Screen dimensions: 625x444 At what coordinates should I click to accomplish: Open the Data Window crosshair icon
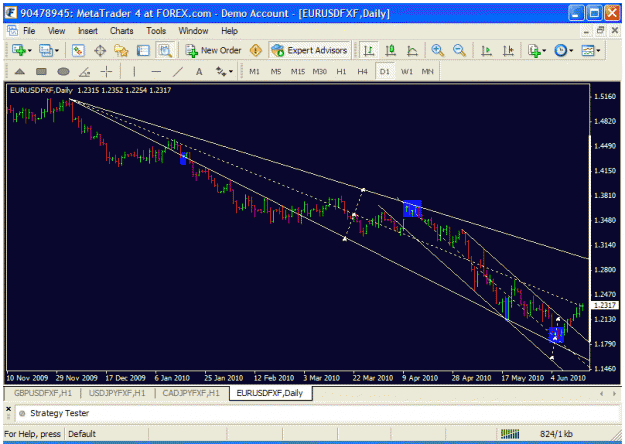coord(100,51)
